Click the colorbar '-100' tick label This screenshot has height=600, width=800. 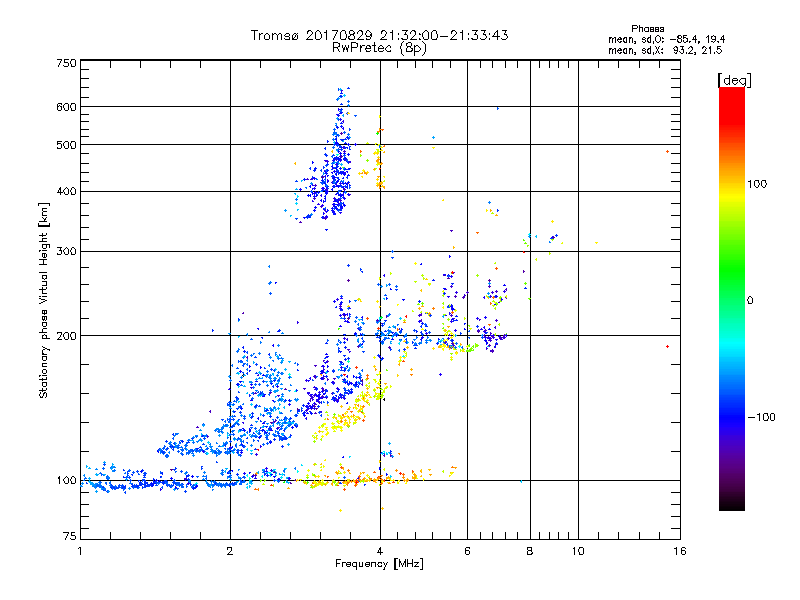coord(761,417)
